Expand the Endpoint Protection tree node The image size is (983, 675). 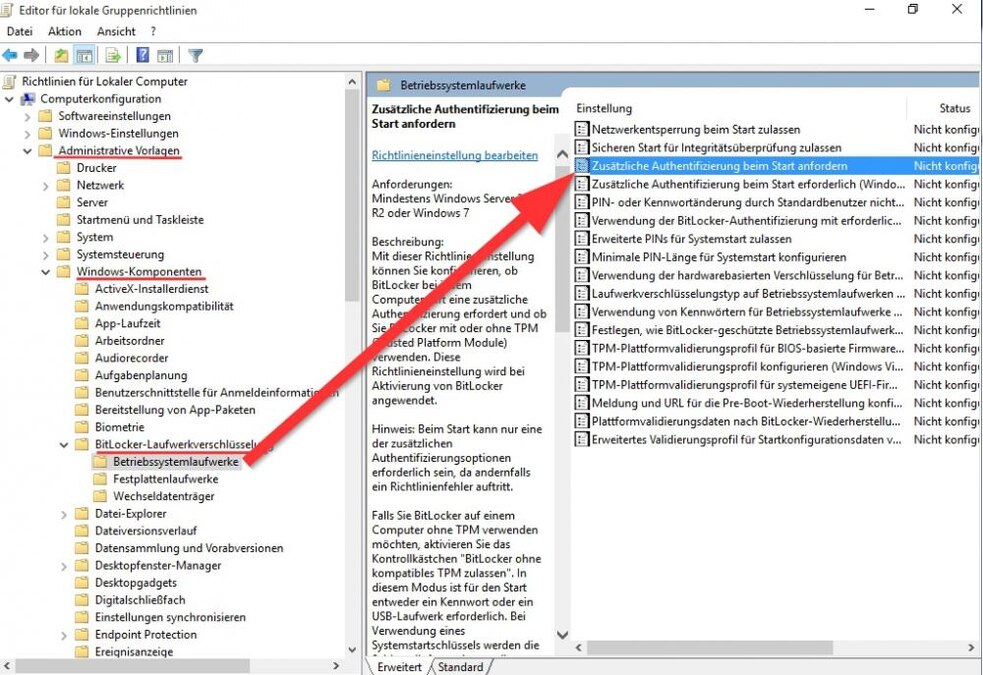(64, 634)
